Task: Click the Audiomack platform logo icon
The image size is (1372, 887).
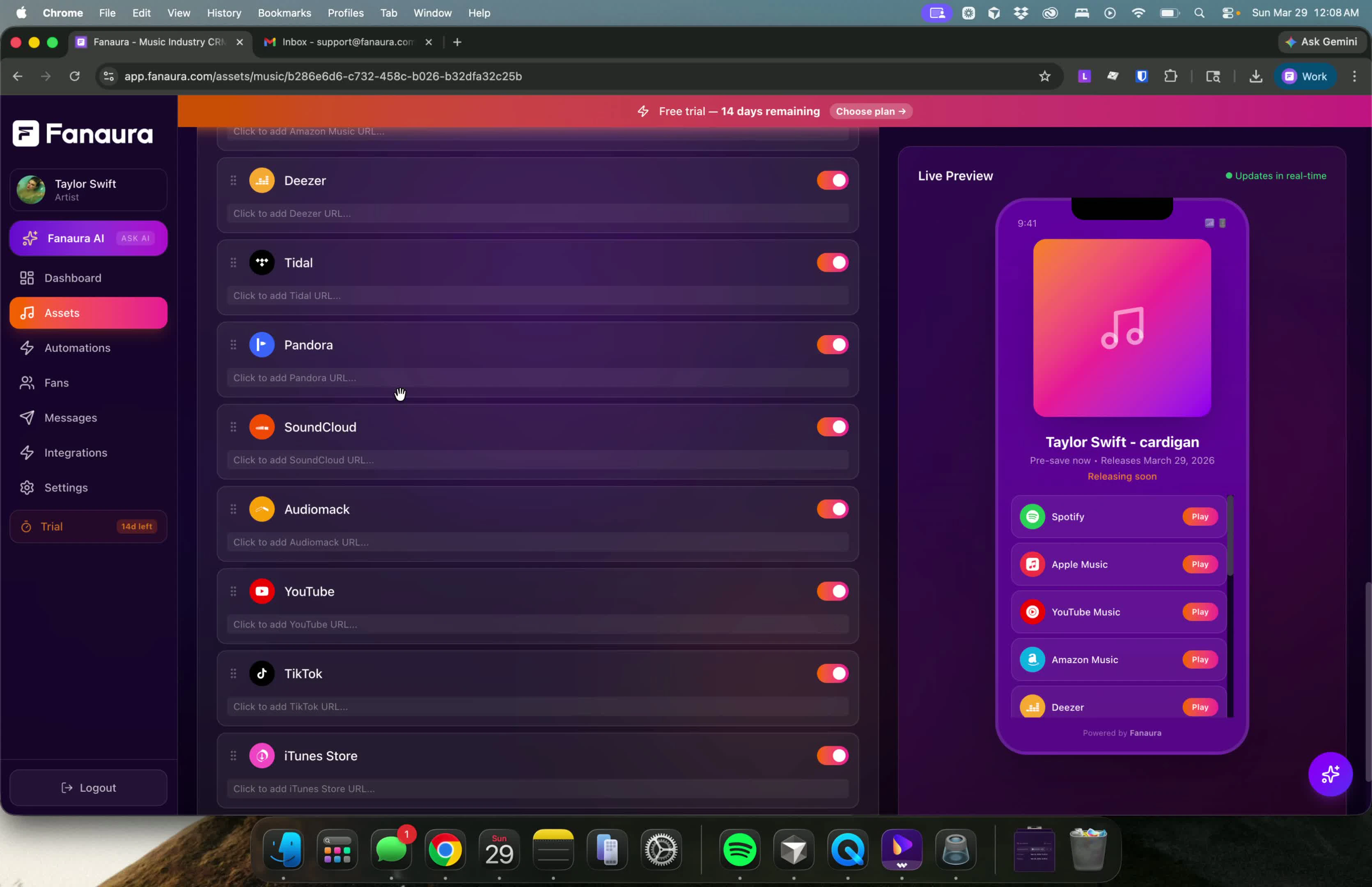Action: pos(262,509)
